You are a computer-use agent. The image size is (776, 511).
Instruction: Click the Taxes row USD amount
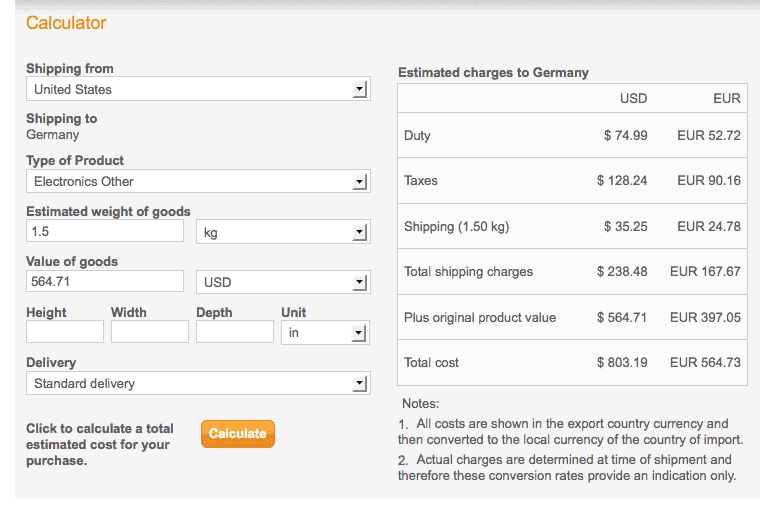pyautogui.click(x=622, y=181)
